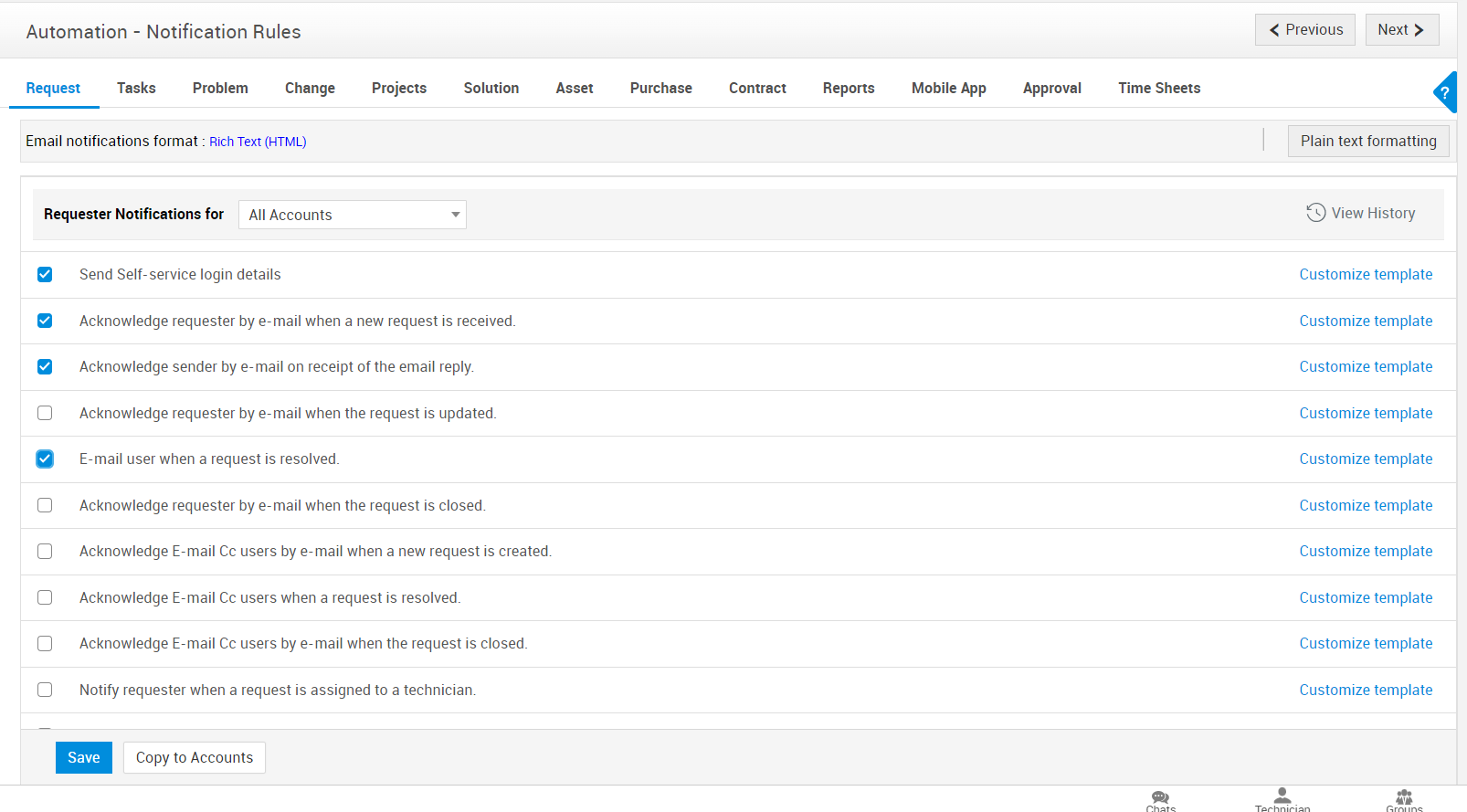1467x812 pixels.
Task: Customize template for Self-service login details
Action: (1365, 275)
